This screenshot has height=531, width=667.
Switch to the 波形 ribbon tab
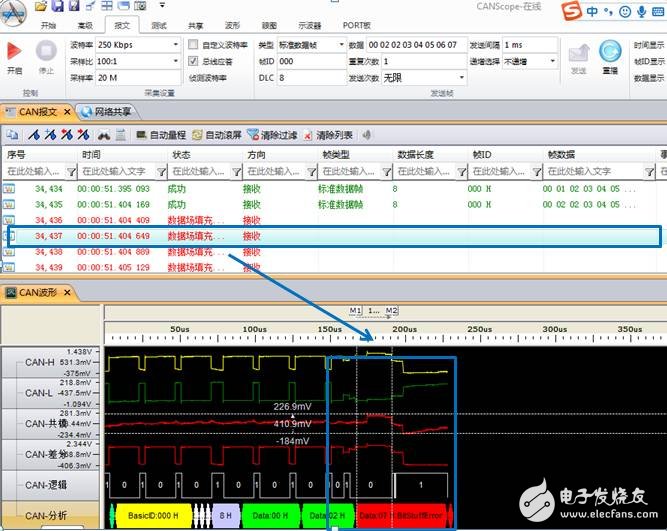pos(232,26)
